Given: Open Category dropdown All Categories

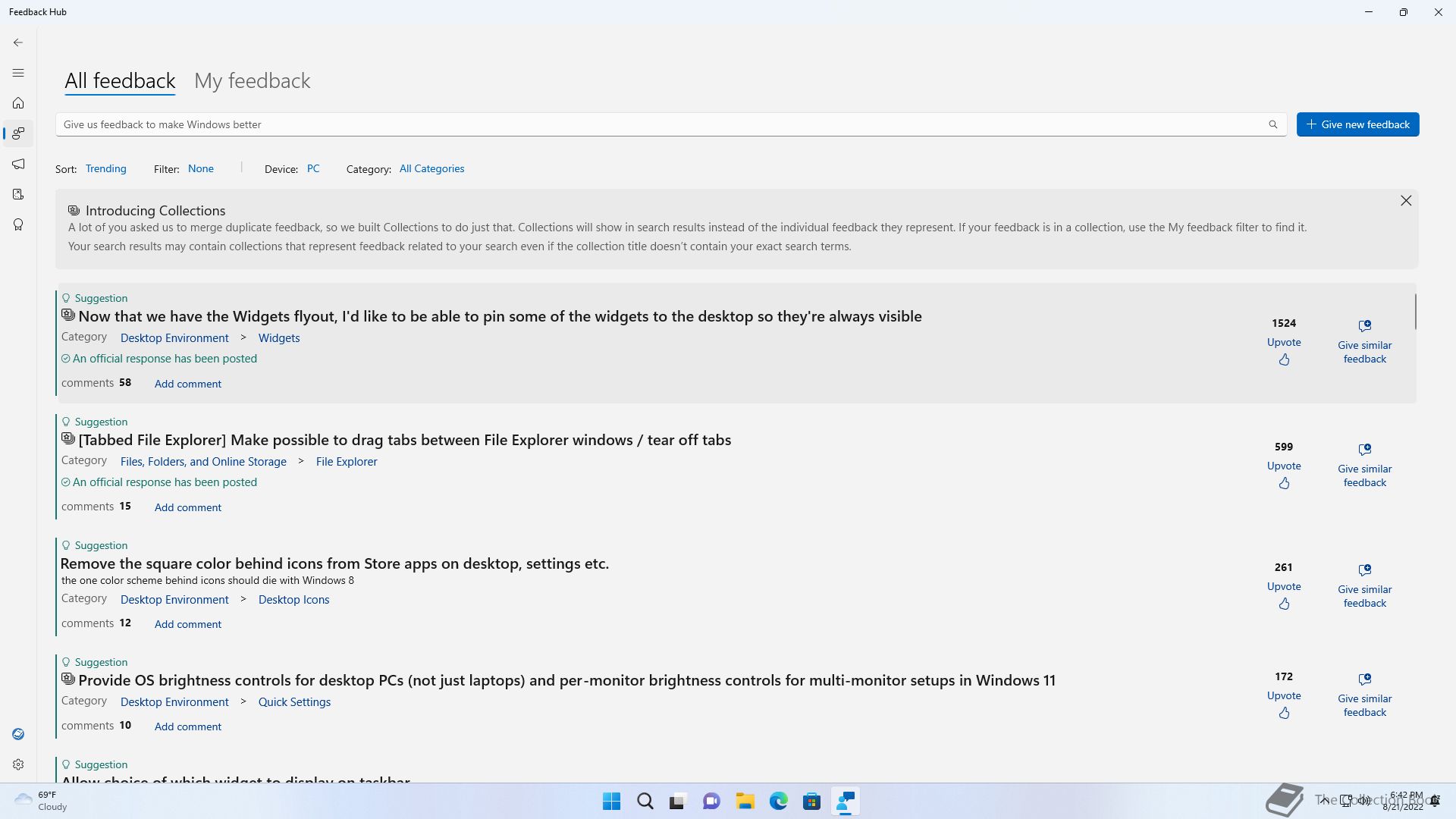Looking at the screenshot, I should [431, 168].
